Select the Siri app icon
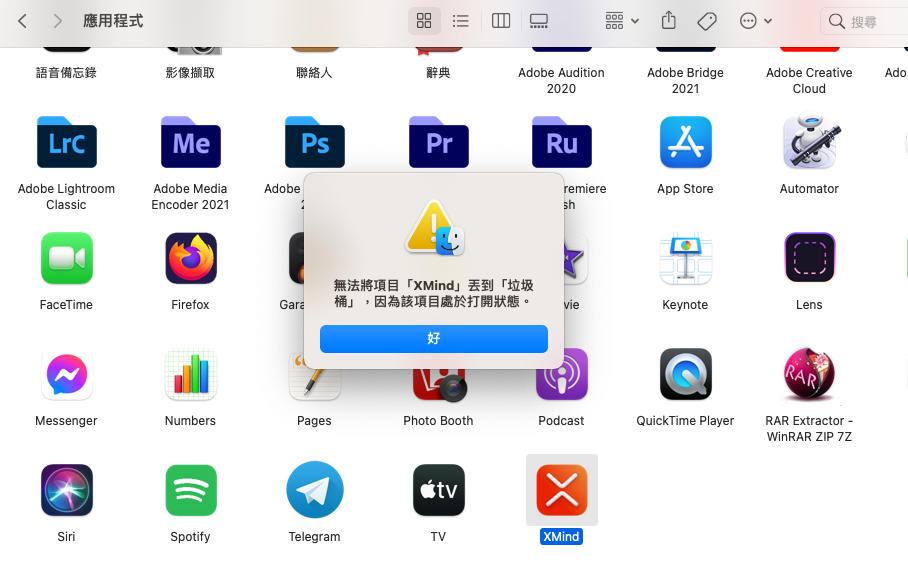 (x=67, y=490)
